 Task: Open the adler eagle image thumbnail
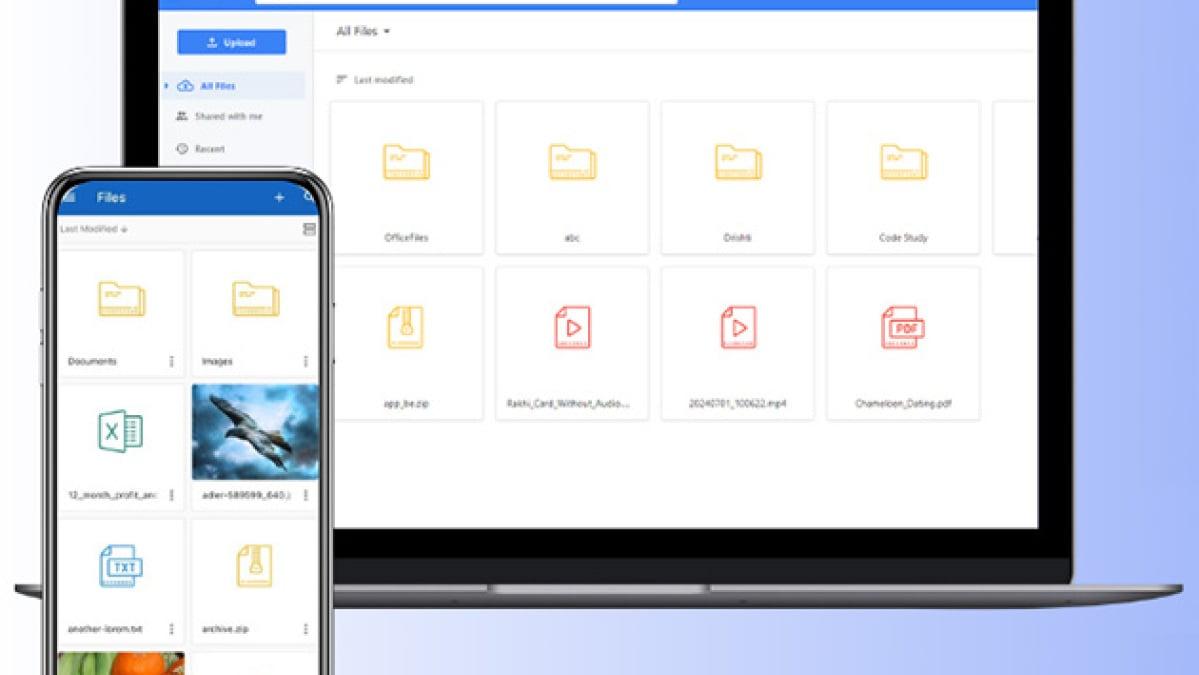pyautogui.click(x=255, y=432)
